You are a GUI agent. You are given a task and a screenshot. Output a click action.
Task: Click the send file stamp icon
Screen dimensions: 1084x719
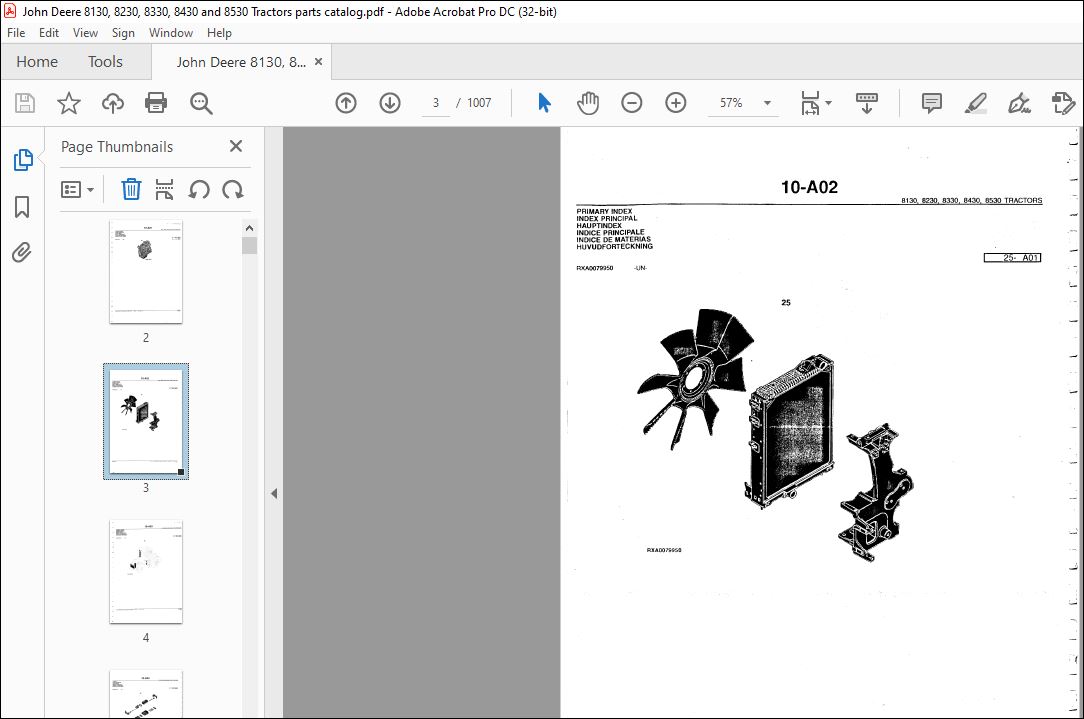click(1063, 103)
